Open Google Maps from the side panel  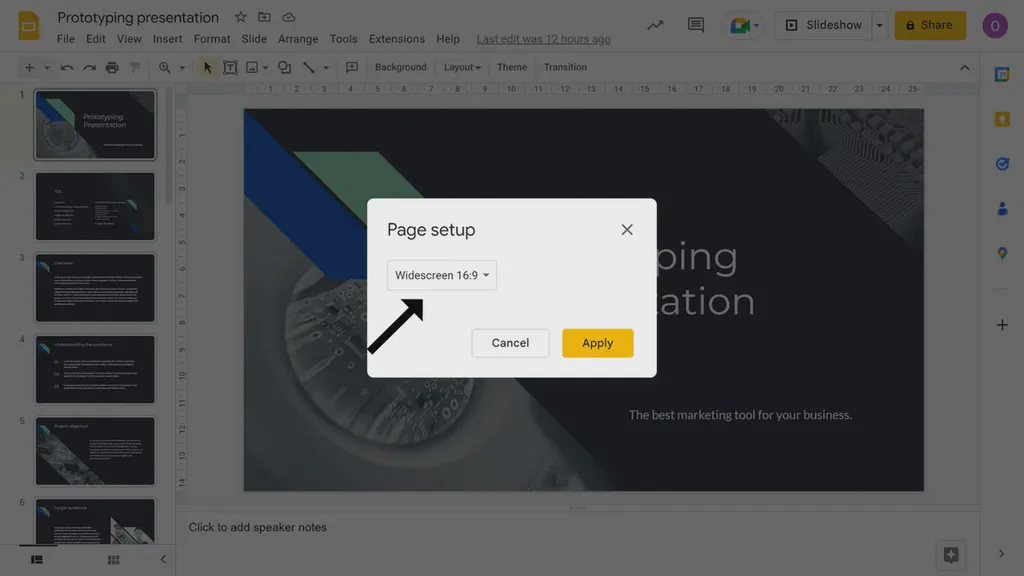coord(1002,253)
